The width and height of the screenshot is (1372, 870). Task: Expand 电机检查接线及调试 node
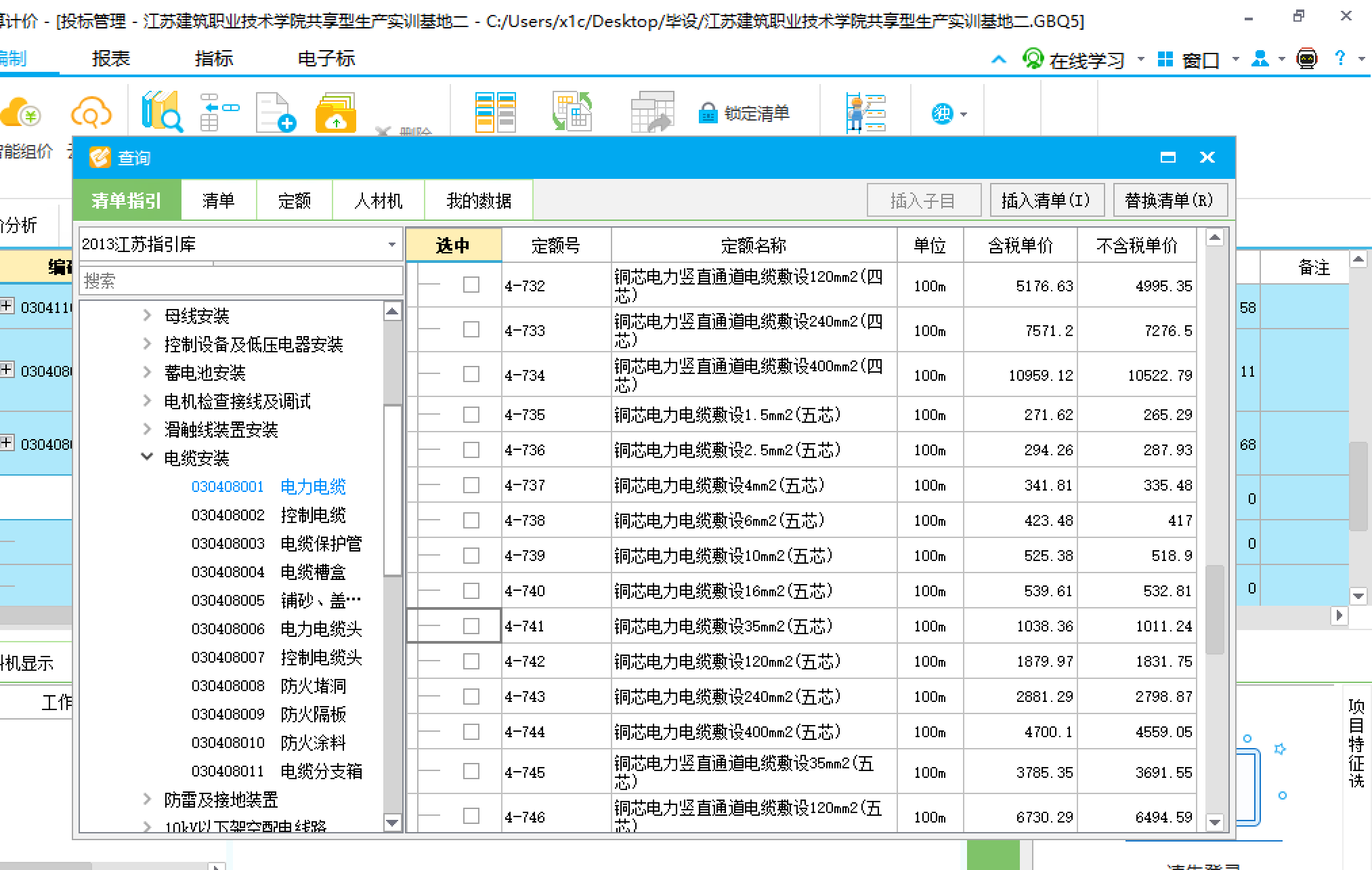147,400
